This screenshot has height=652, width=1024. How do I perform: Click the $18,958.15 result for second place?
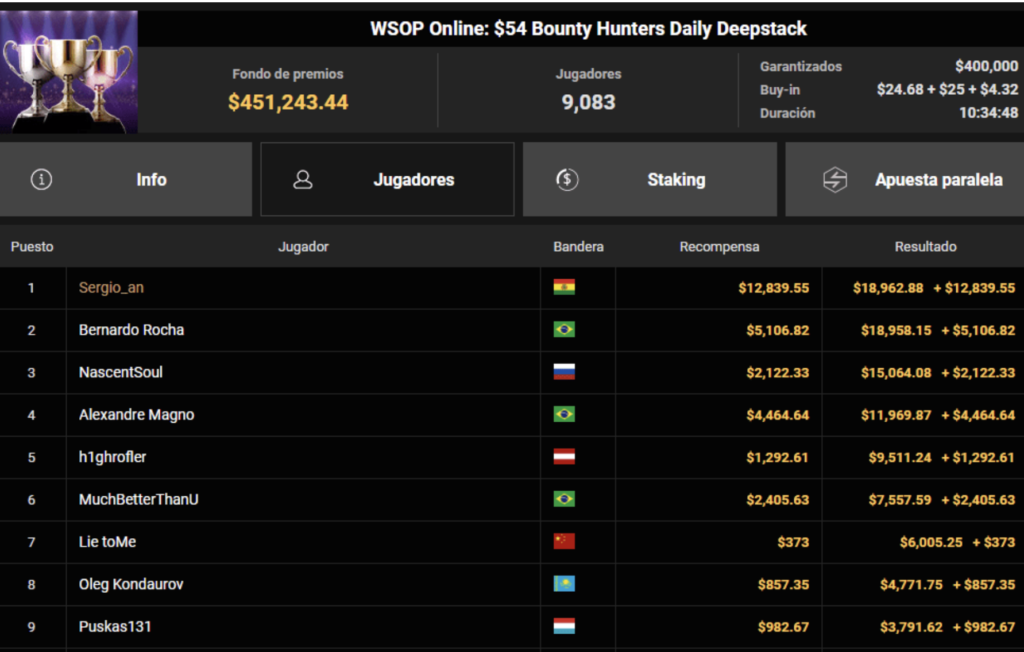tap(896, 331)
